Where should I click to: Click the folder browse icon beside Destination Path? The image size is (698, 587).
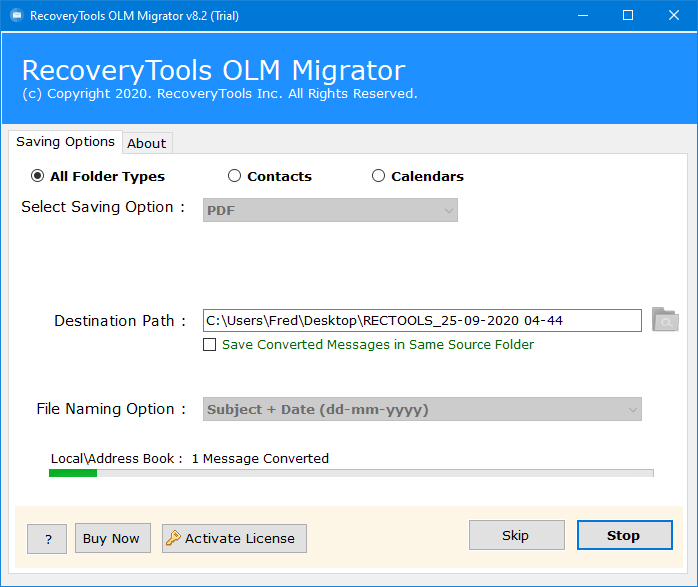click(665, 320)
